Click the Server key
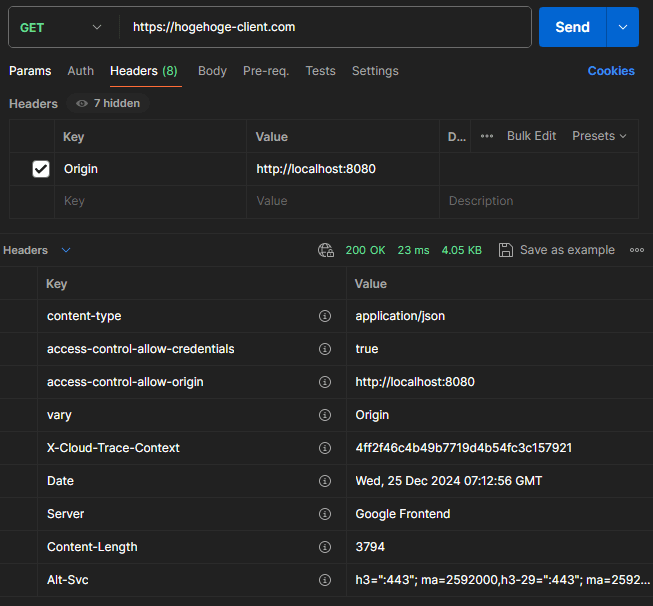Image resolution: width=653 pixels, height=606 pixels. pos(65,514)
